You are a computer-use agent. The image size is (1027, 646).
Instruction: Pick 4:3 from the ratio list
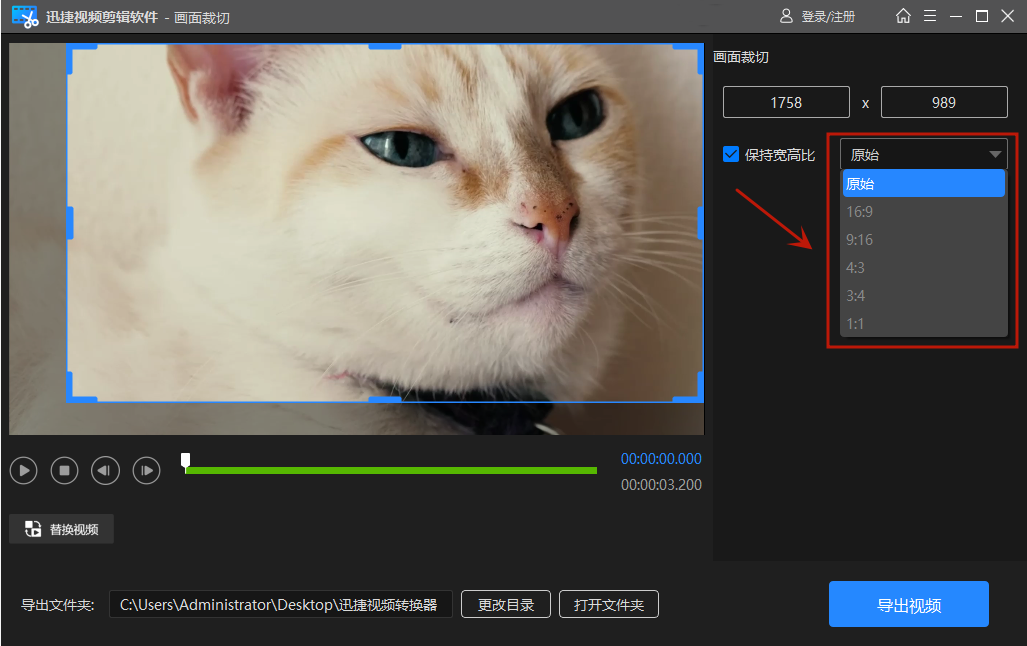(x=855, y=268)
